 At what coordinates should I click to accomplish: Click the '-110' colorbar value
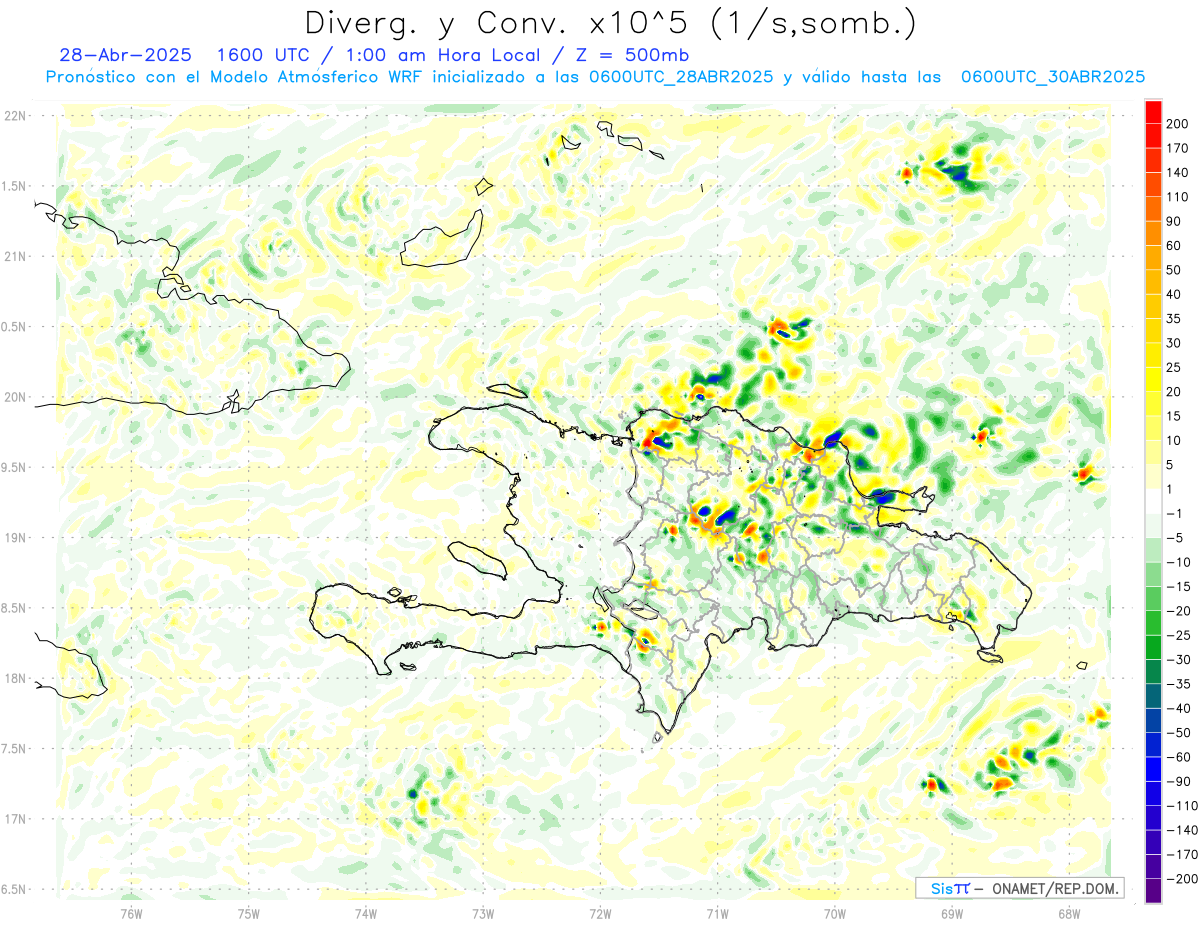(x=1181, y=806)
